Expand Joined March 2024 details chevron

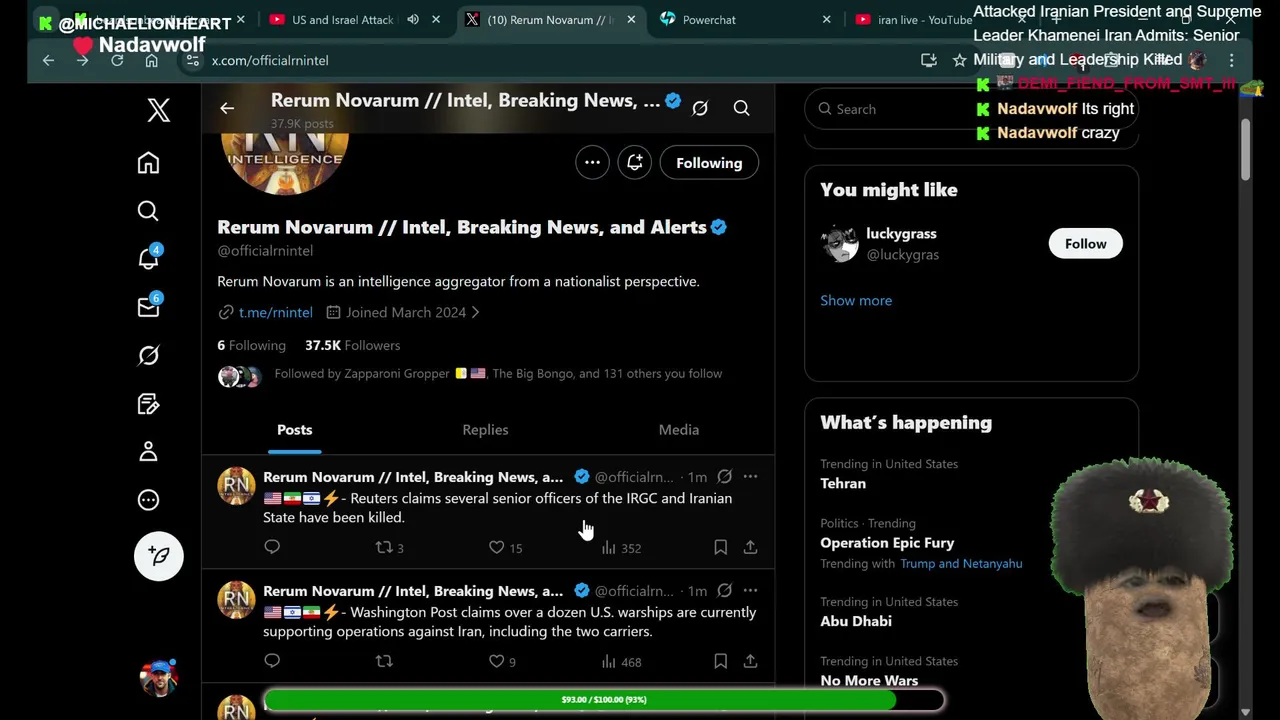(x=475, y=312)
